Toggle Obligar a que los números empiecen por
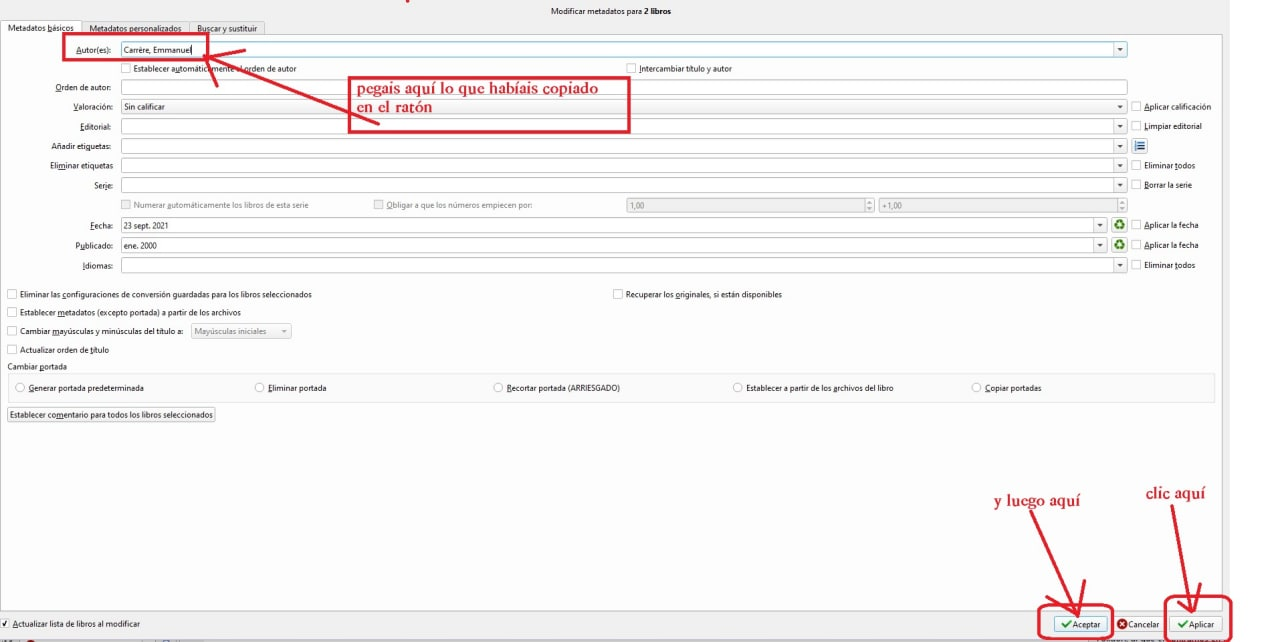Screen dimensions: 1280x642 click(x=453, y=205)
